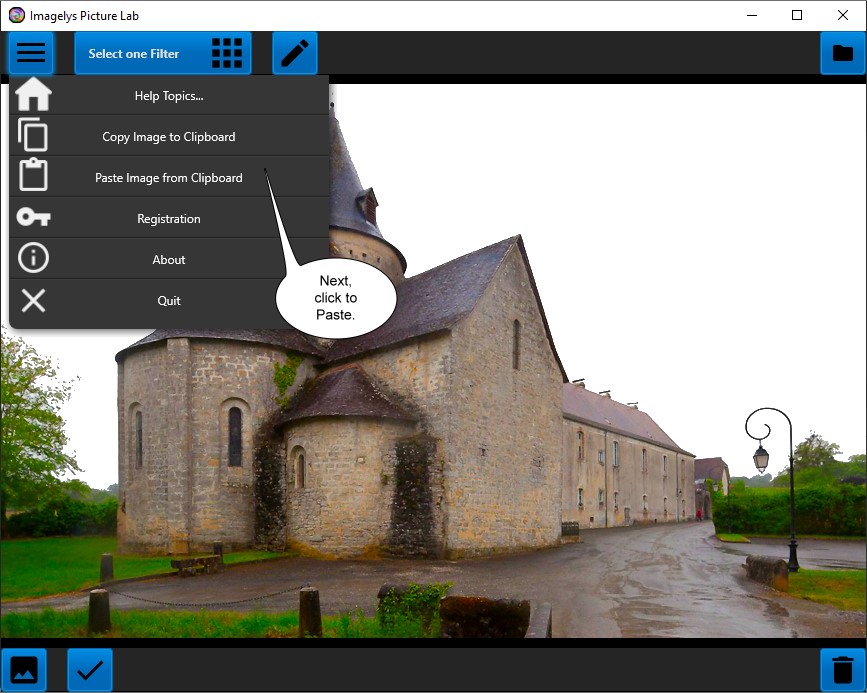Select Copy Image to Clipboard
The width and height of the screenshot is (867, 693).
(x=169, y=137)
